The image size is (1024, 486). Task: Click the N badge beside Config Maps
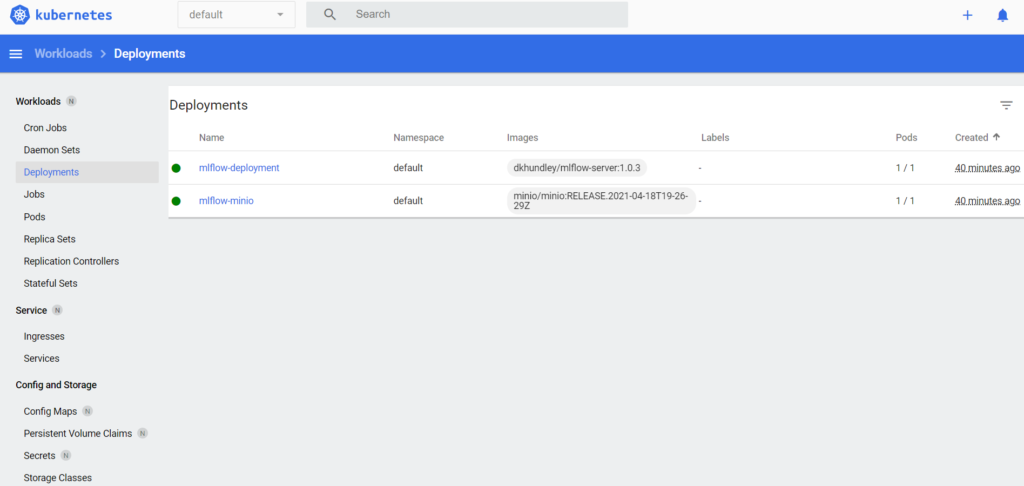click(88, 412)
